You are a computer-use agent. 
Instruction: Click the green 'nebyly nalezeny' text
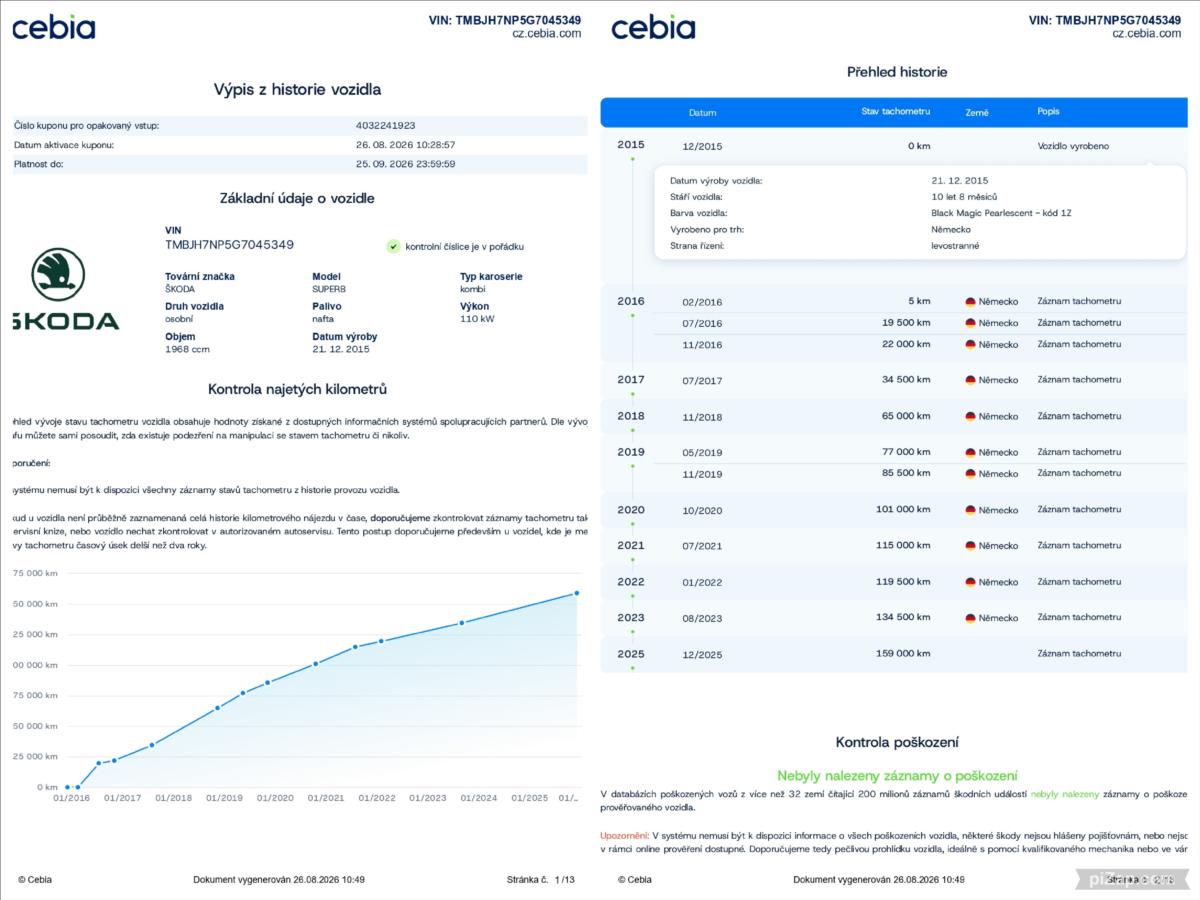[1064, 794]
